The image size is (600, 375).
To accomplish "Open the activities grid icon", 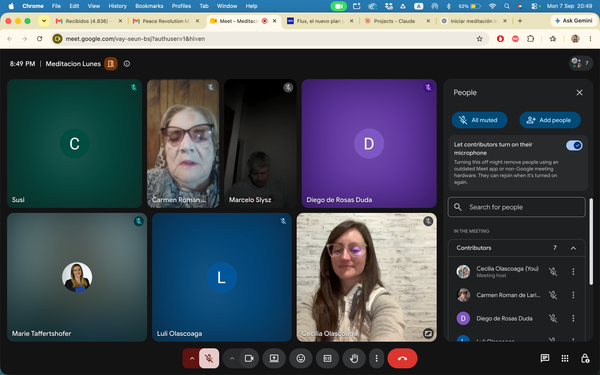I will pyautogui.click(x=565, y=358).
